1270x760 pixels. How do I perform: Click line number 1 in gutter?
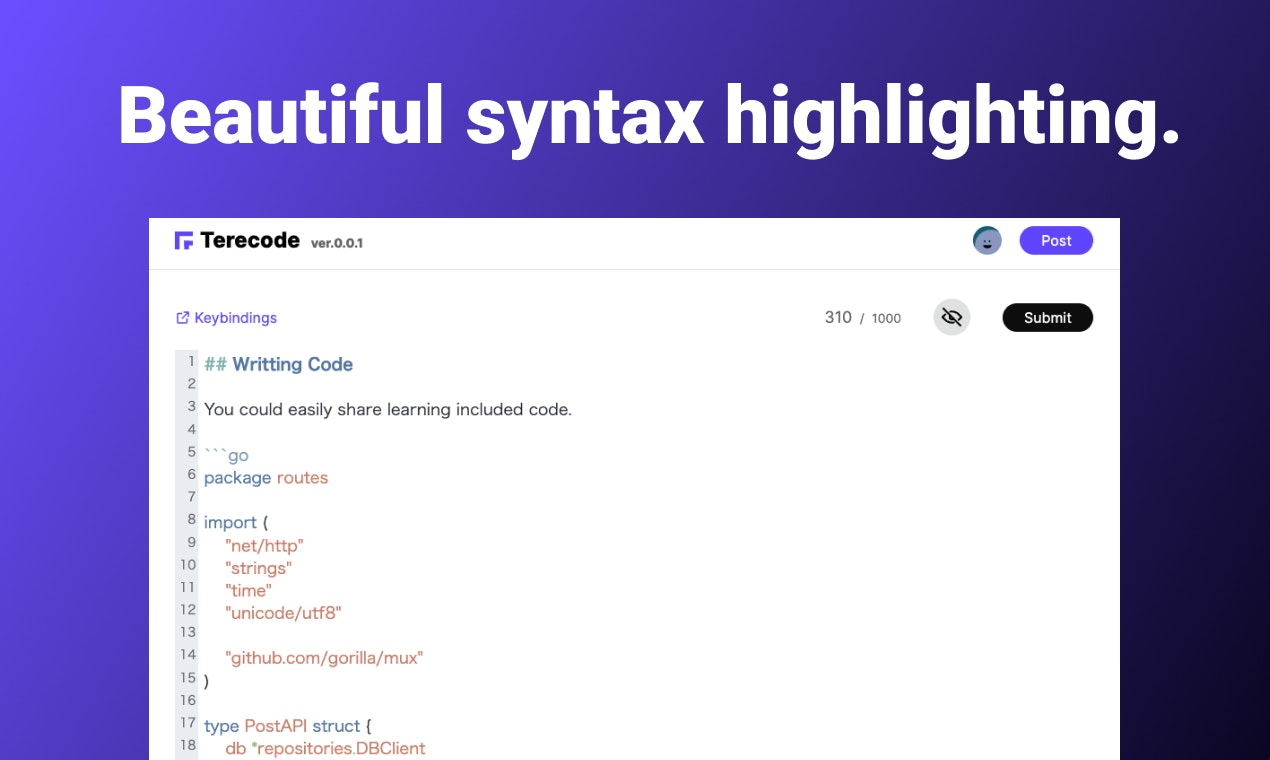coord(191,361)
